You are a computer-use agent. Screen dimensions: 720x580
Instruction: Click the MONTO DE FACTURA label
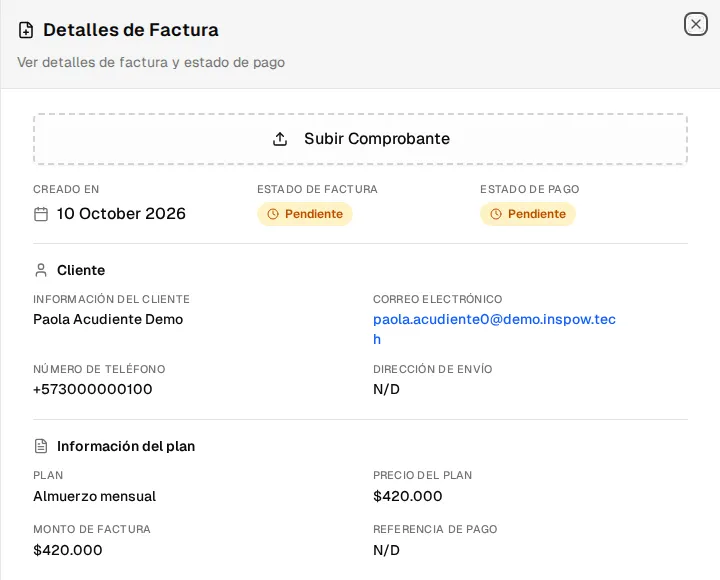92,529
